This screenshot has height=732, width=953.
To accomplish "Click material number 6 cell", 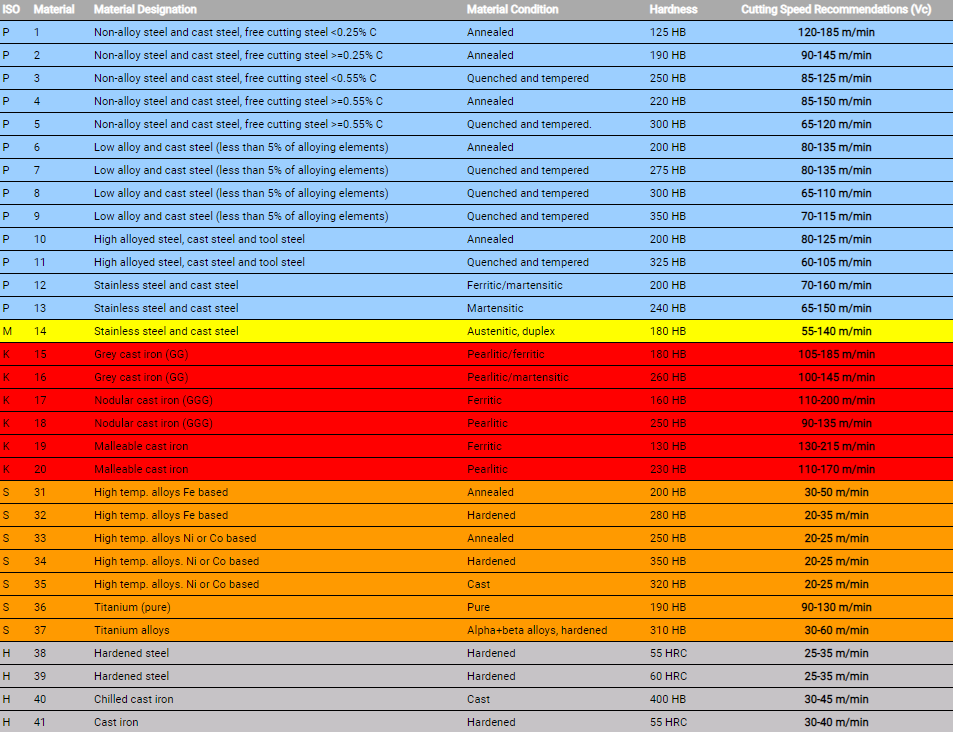I will point(37,147).
